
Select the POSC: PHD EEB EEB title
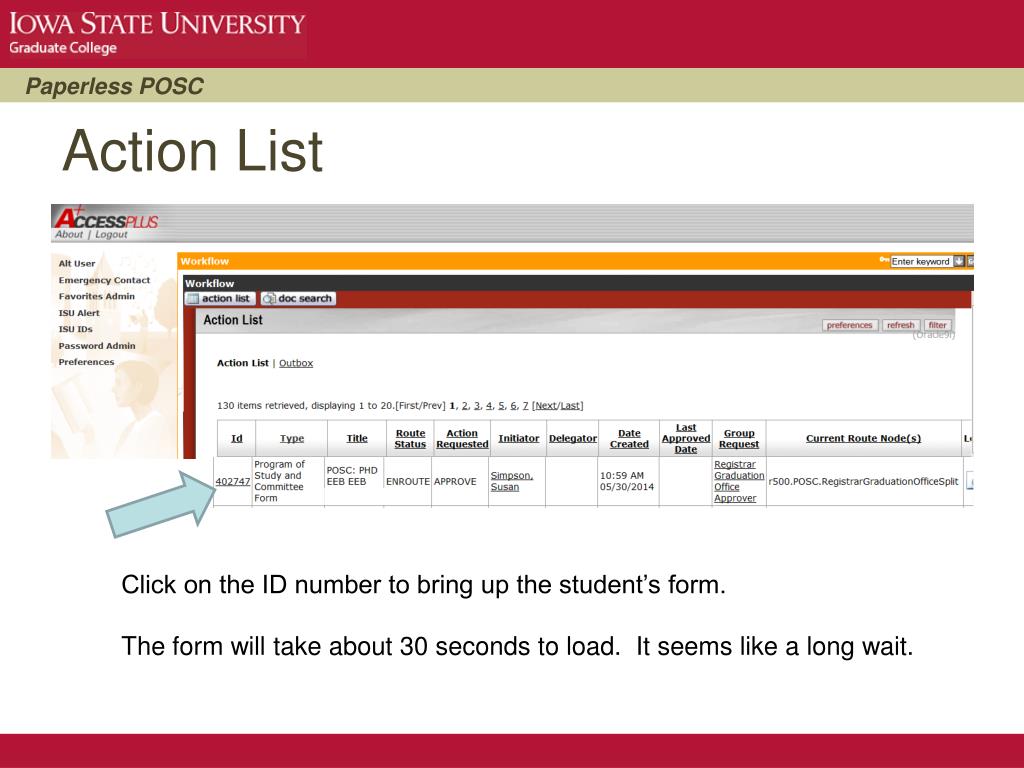(x=352, y=475)
